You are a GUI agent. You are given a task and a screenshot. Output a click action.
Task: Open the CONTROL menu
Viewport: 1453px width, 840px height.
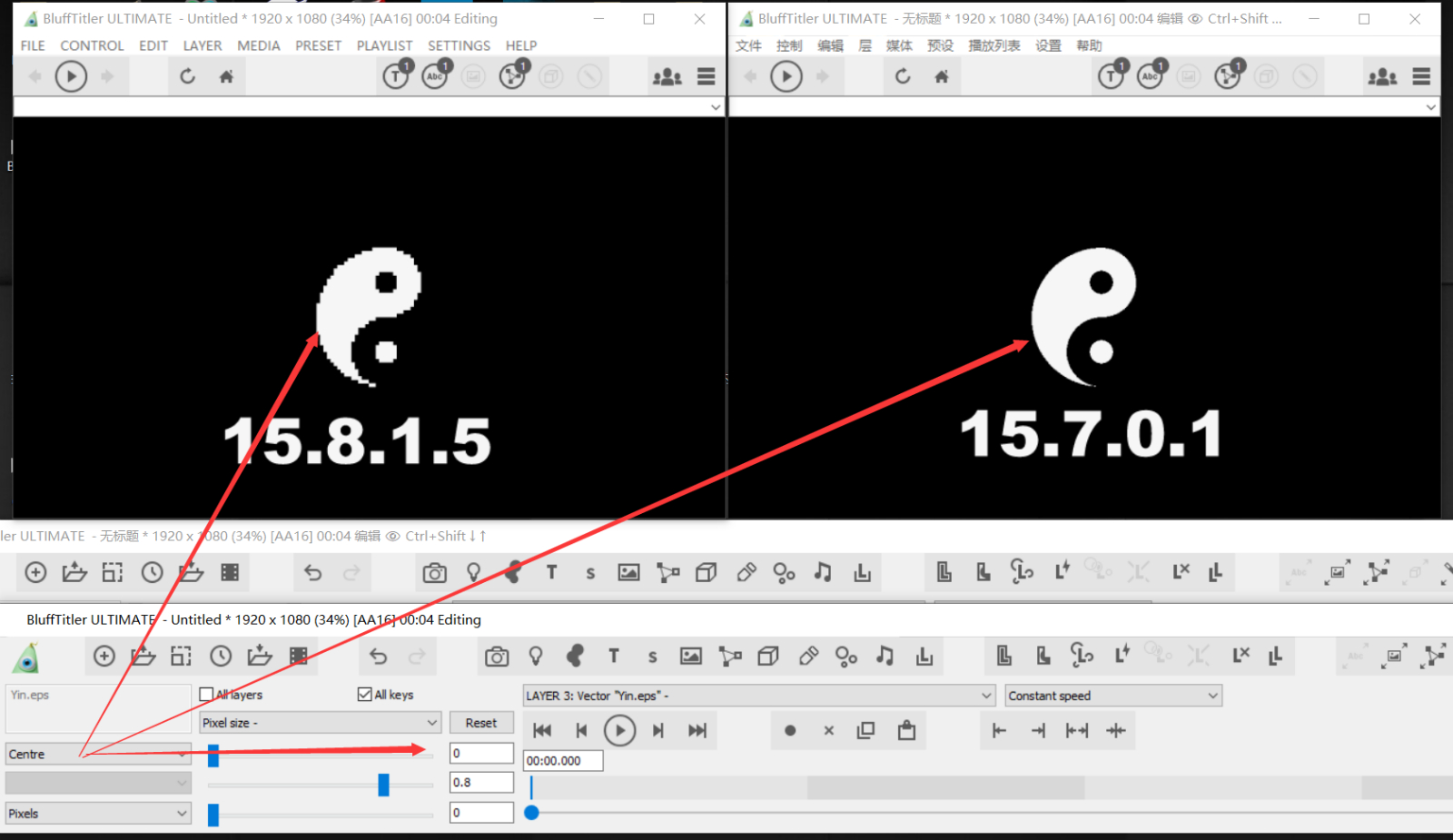click(x=92, y=45)
